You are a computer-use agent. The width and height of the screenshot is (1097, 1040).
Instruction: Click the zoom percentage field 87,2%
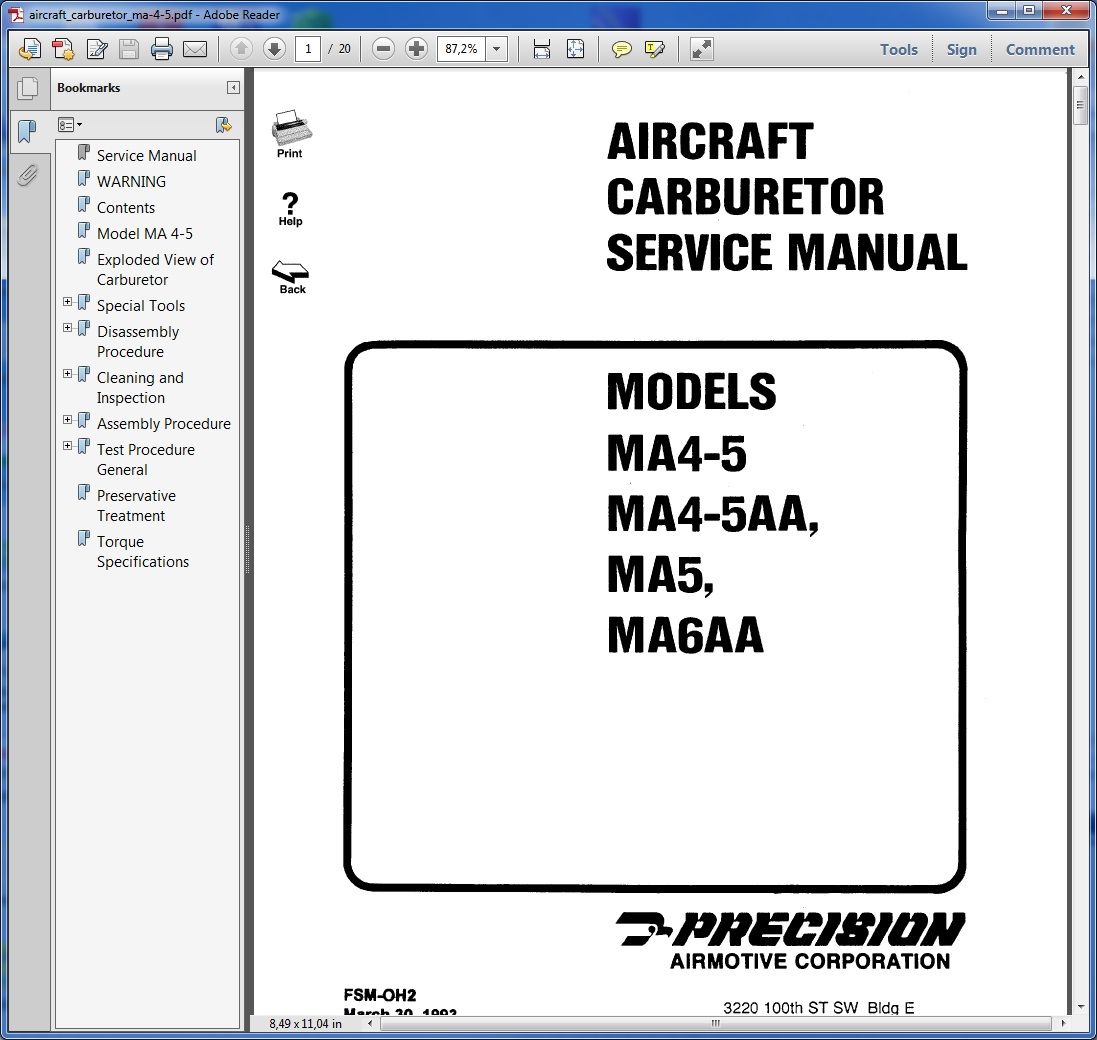click(x=461, y=49)
